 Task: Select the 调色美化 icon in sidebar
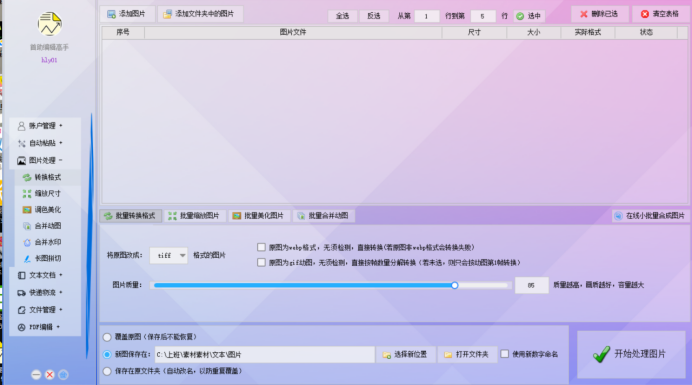27,210
